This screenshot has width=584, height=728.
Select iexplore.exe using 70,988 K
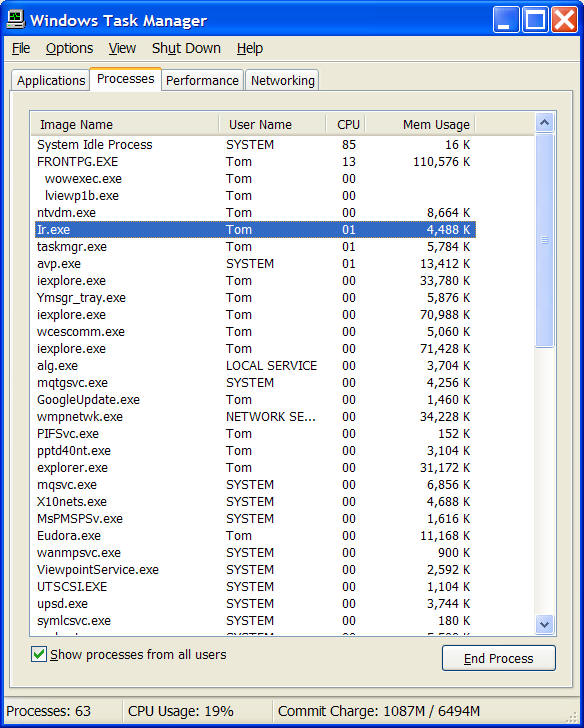[x=254, y=315]
